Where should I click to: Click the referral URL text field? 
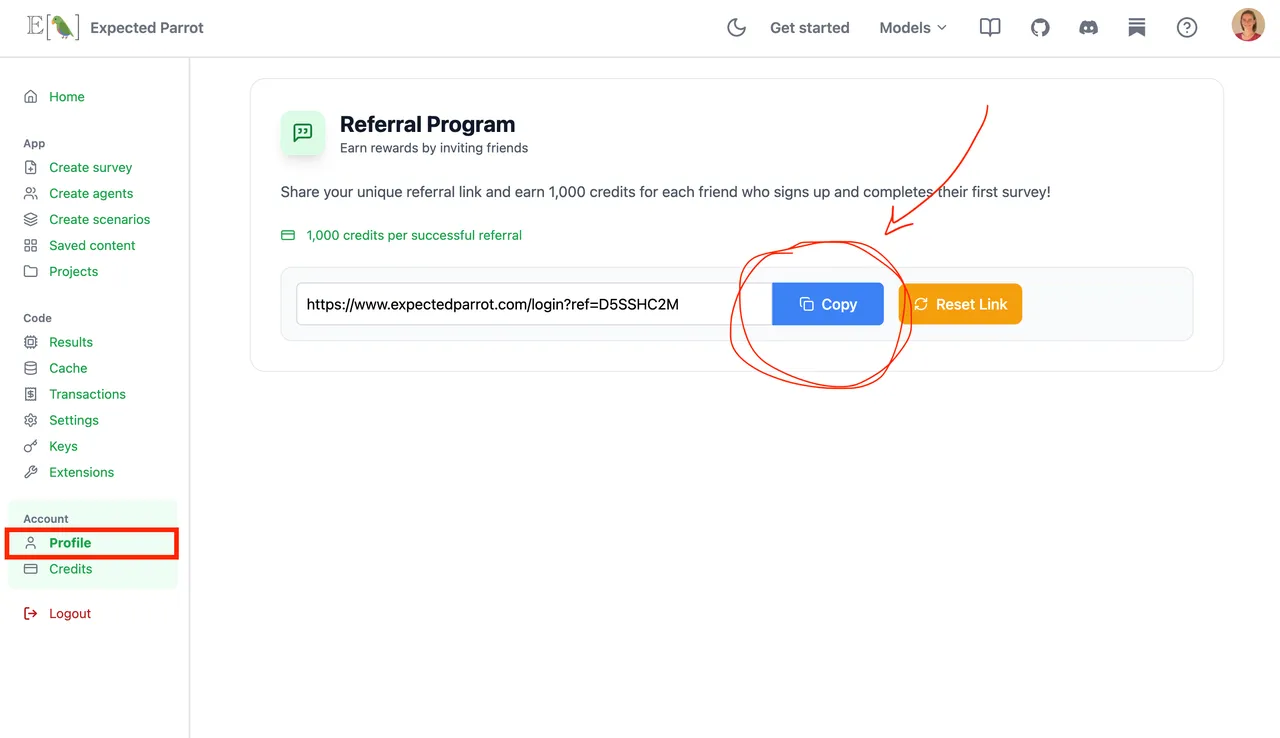(534, 304)
